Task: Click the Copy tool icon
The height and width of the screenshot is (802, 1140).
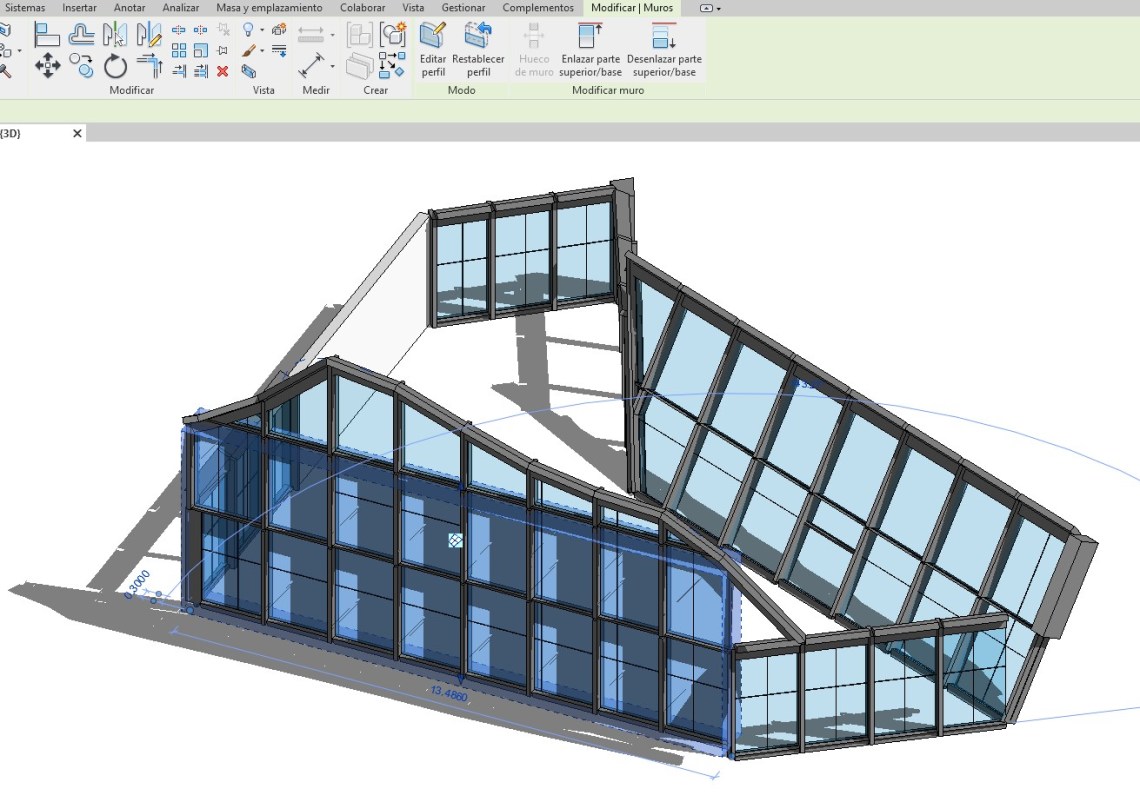Action: click(x=82, y=67)
